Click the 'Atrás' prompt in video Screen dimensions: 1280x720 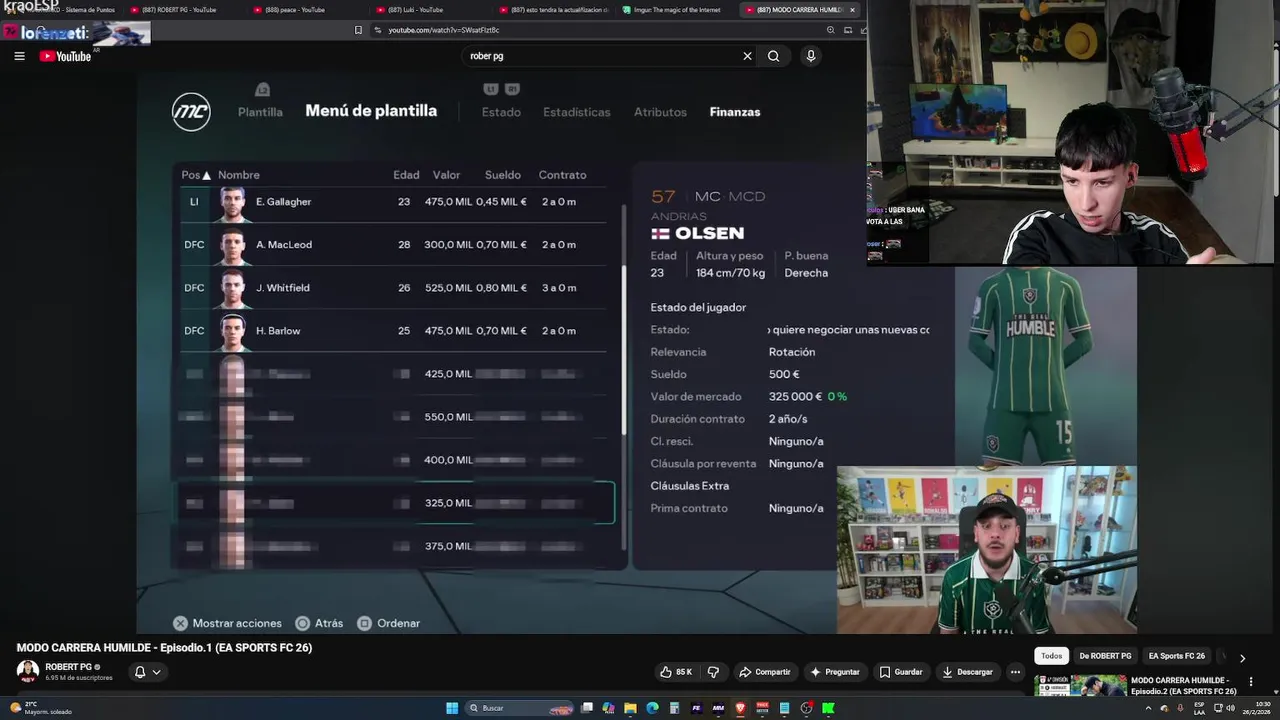click(x=319, y=623)
